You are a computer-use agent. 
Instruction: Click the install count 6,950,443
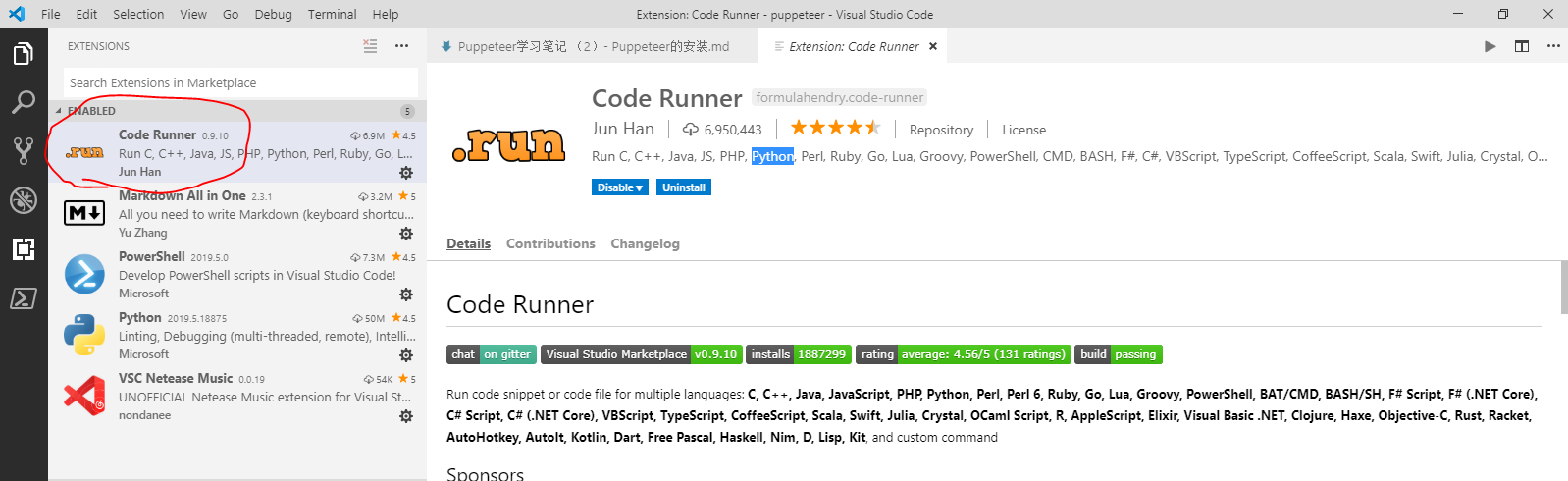722,130
